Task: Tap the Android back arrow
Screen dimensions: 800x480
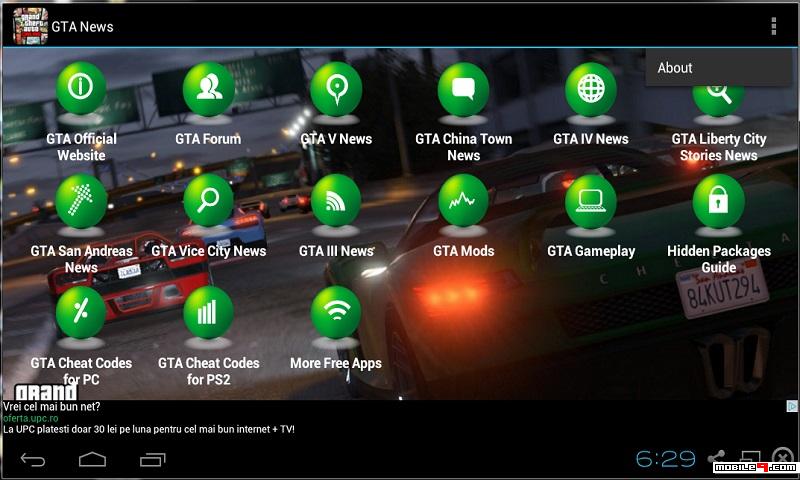Action: pyautogui.click(x=33, y=460)
